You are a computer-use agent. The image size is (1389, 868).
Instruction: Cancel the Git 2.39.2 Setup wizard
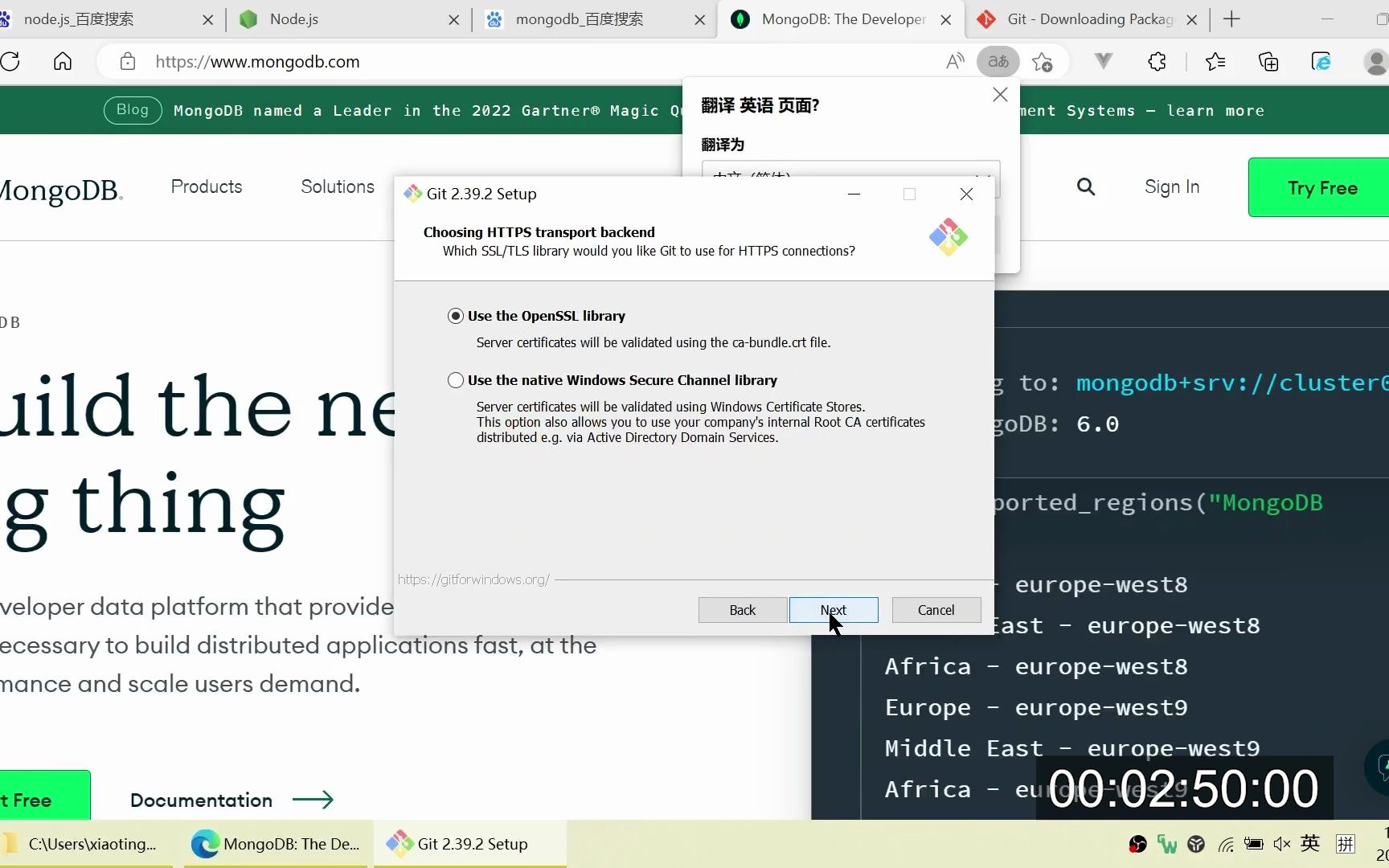coord(936,610)
